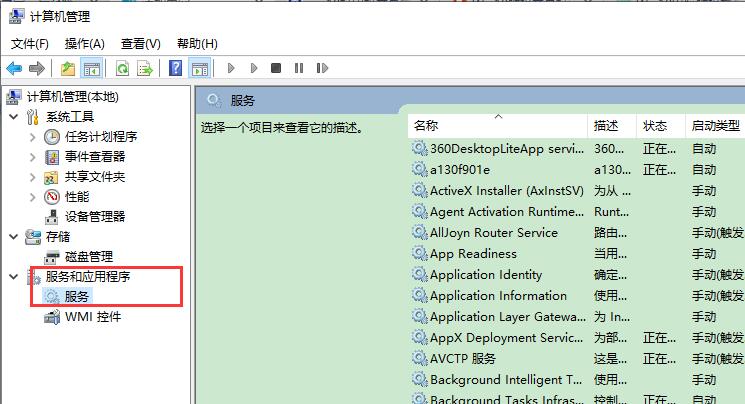Viewport: 745px width, 404px height.
Task: Expand the 事件查看器 node arrow
Action: click(32, 157)
